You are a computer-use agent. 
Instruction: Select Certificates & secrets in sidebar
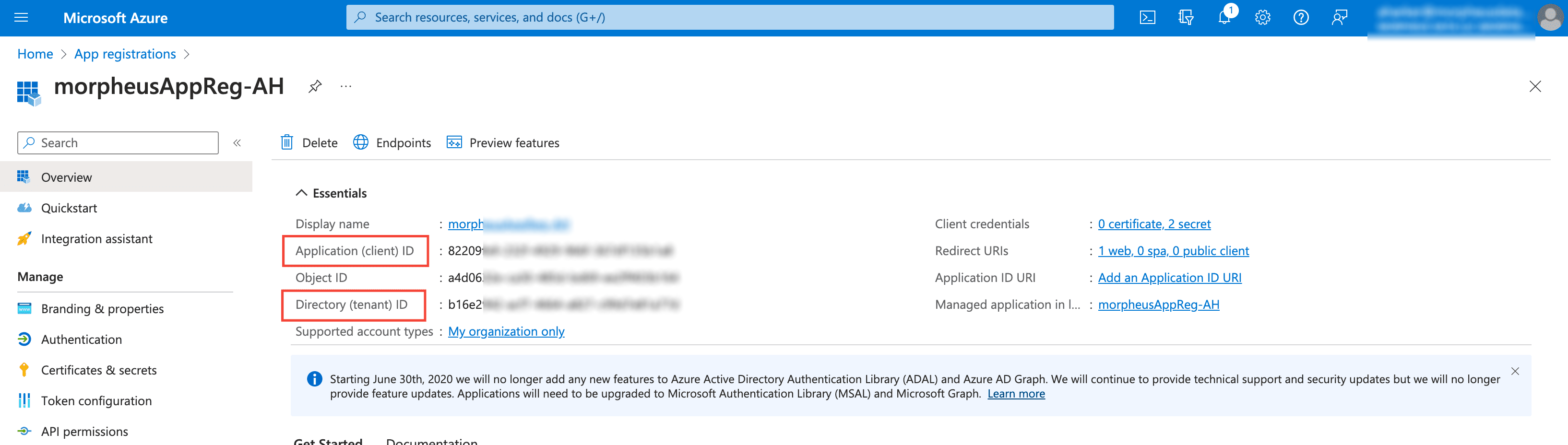(99, 370)
